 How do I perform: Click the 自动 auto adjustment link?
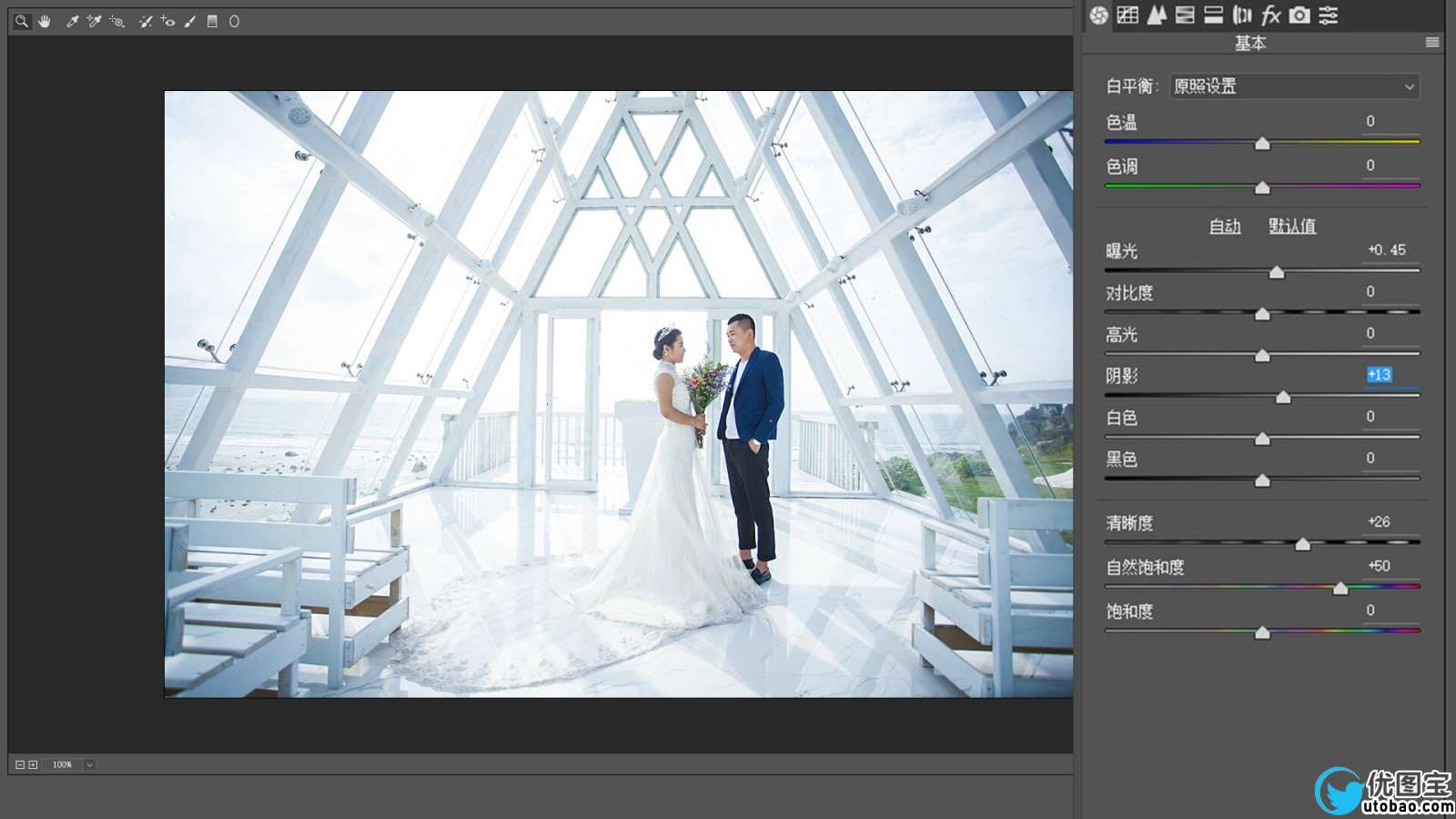point(1224,226)
